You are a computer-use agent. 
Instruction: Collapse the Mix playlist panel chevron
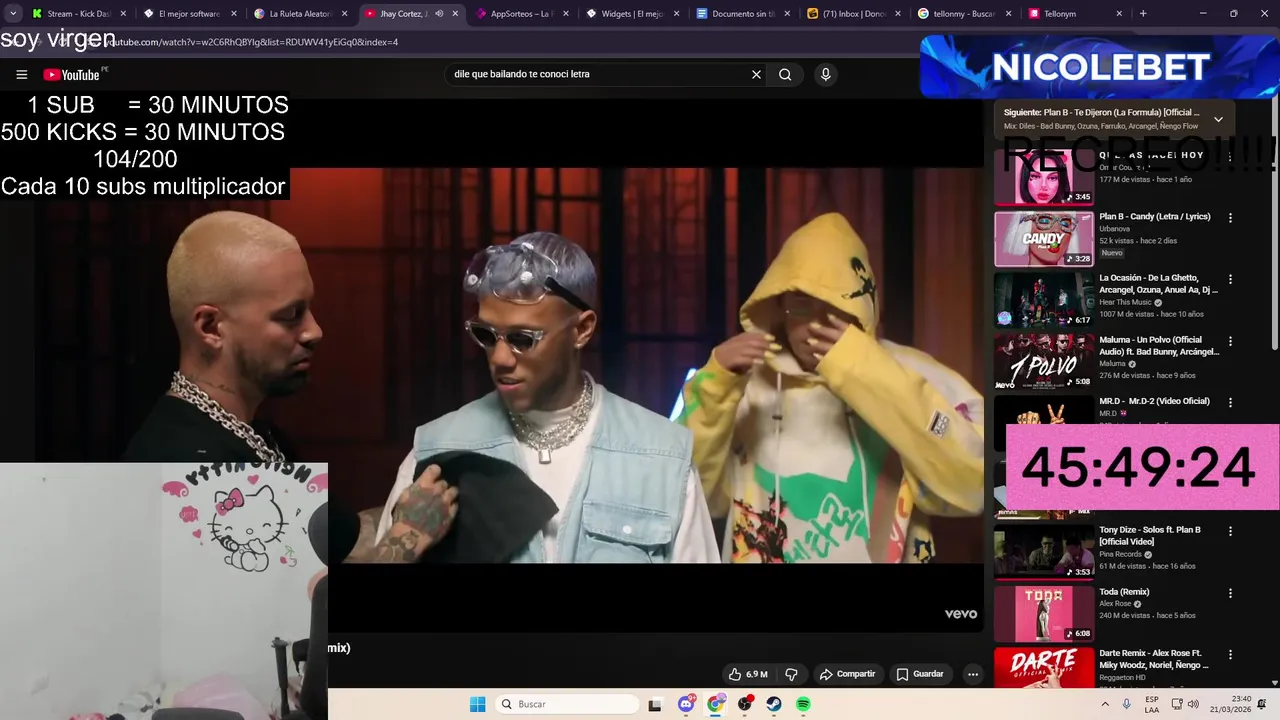coord(1218,119)
